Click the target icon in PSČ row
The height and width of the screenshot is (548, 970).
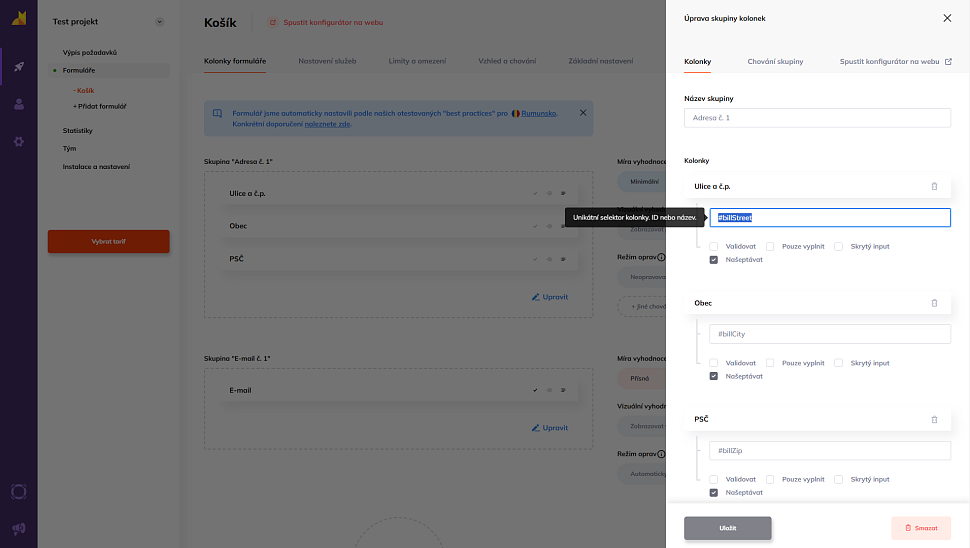(549, 259)
